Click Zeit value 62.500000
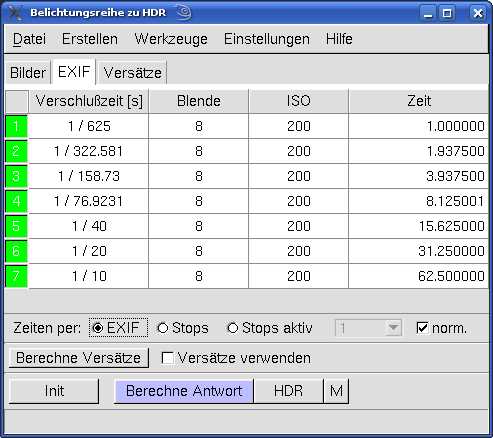This screenshot has height=438, width=493. tap(419, 276)
